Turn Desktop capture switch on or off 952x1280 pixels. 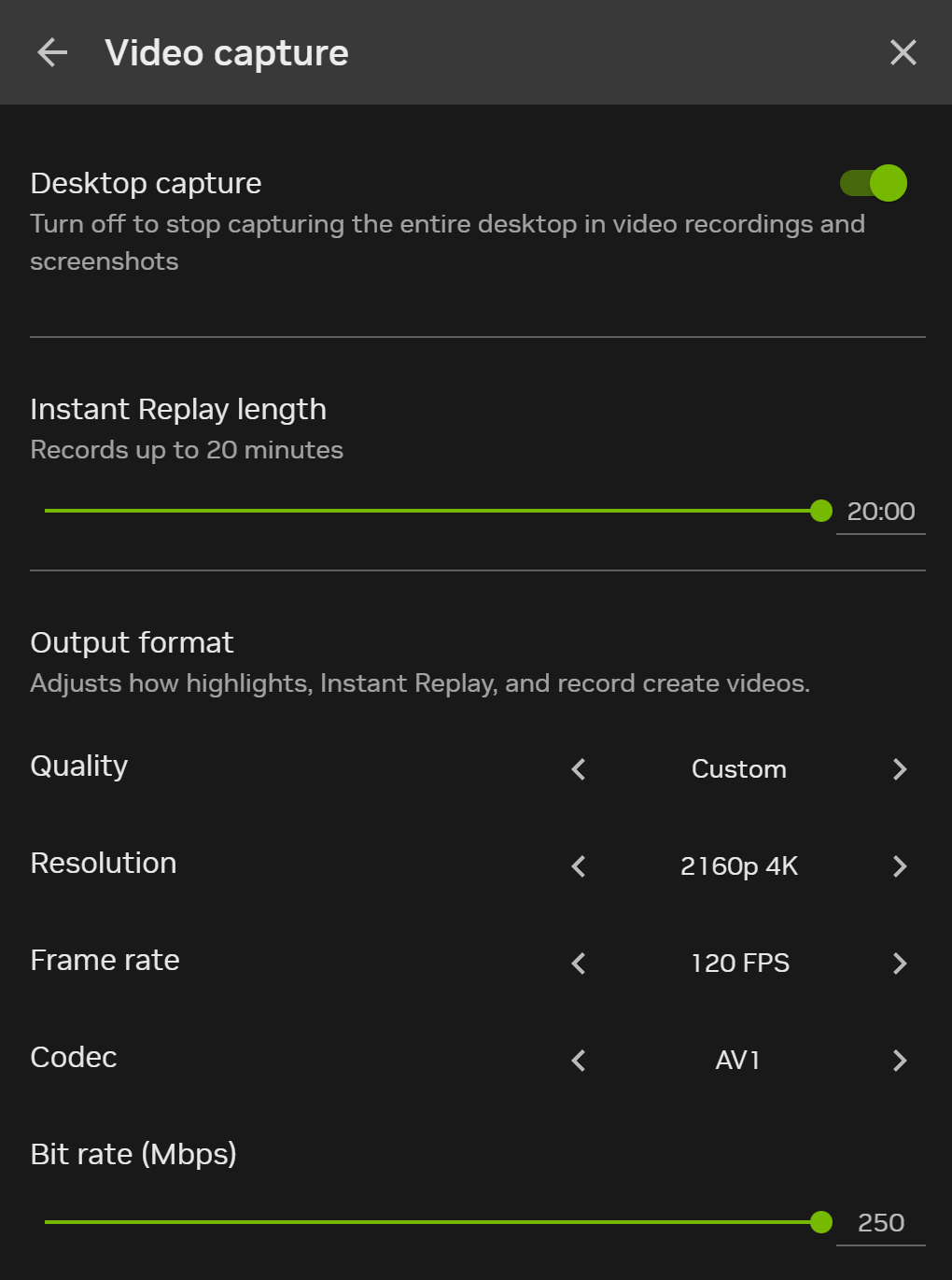(x=873, y=183)
